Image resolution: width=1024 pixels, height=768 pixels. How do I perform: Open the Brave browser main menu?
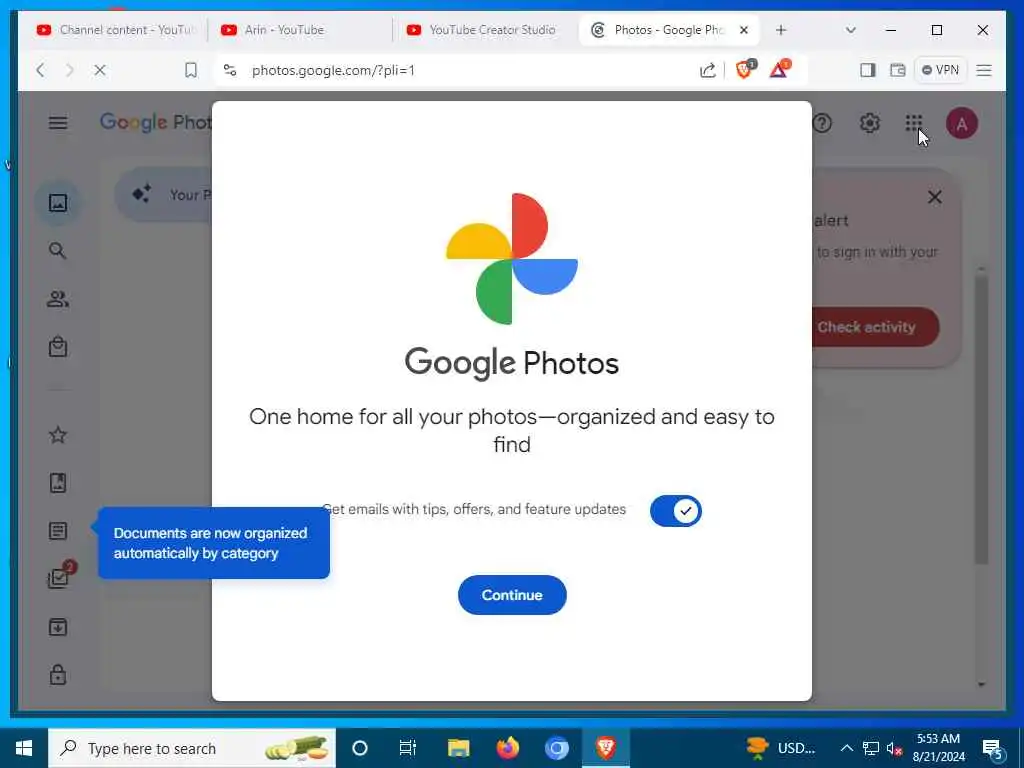point(984,70)
